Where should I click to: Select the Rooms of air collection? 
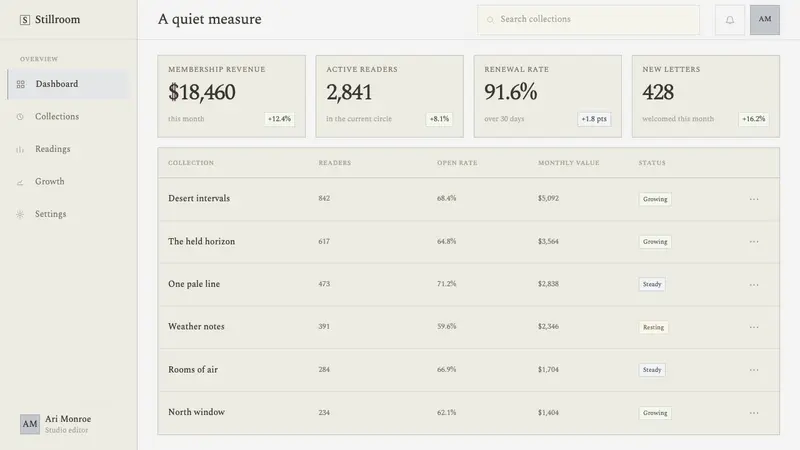[193, 369]
